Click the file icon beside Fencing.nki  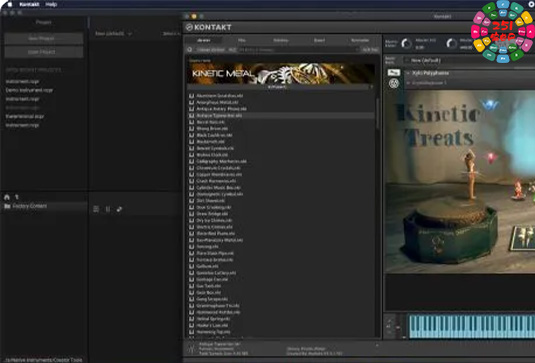coord(191,247)
